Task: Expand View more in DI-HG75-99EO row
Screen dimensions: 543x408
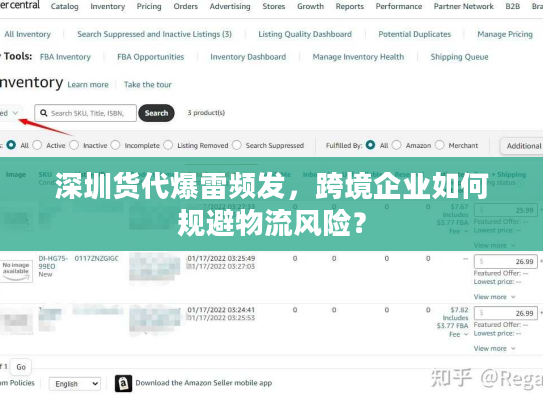Action: (495, 297)
